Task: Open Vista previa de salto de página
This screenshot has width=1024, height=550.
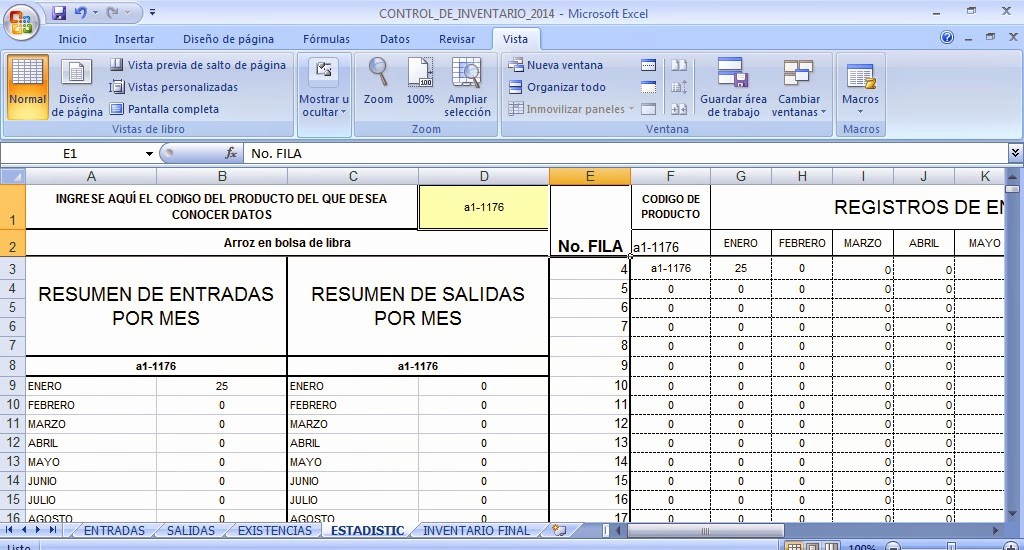Action: [198, 65]
